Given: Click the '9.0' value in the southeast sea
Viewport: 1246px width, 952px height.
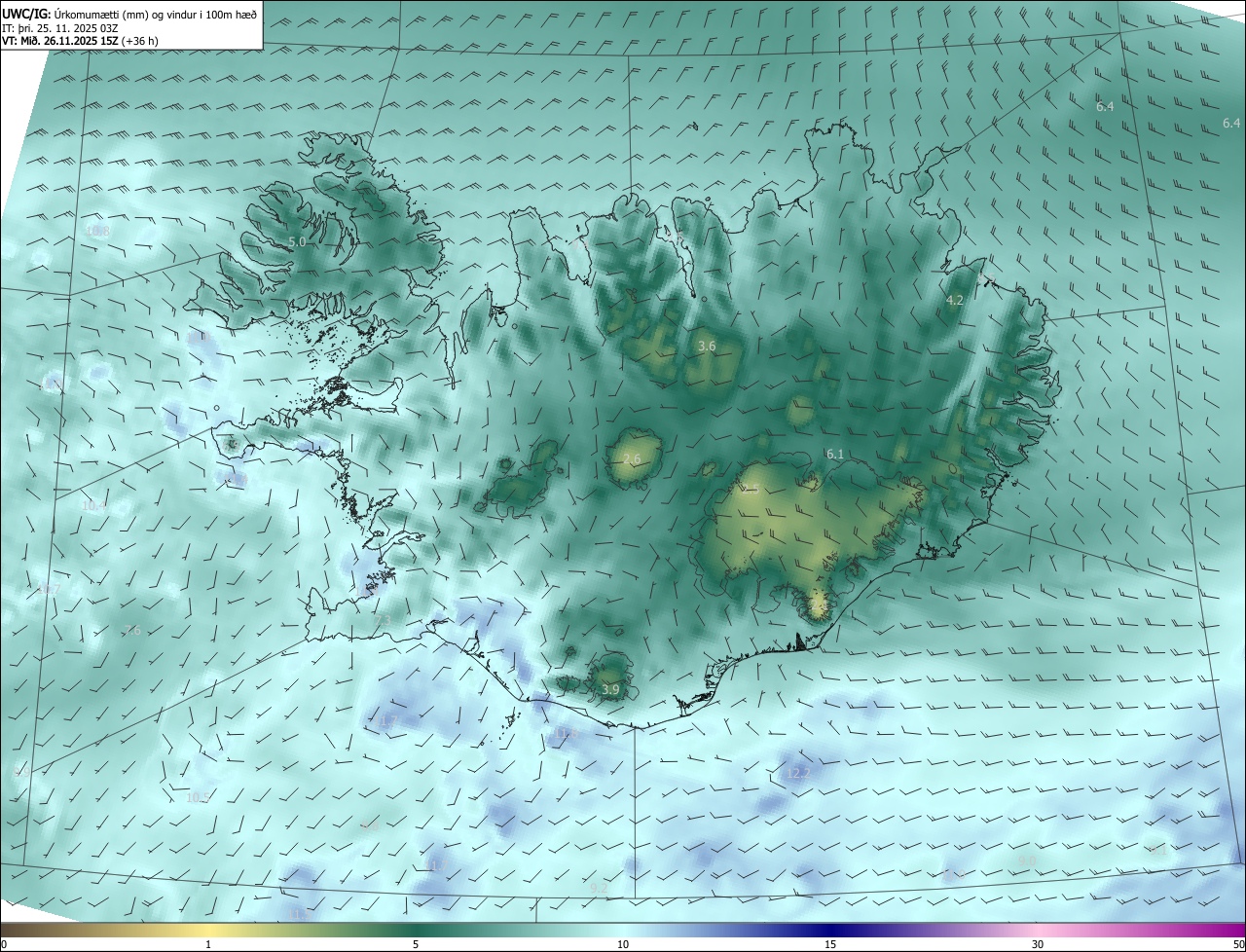Looking at the screenshot, I should point(1025,860).
